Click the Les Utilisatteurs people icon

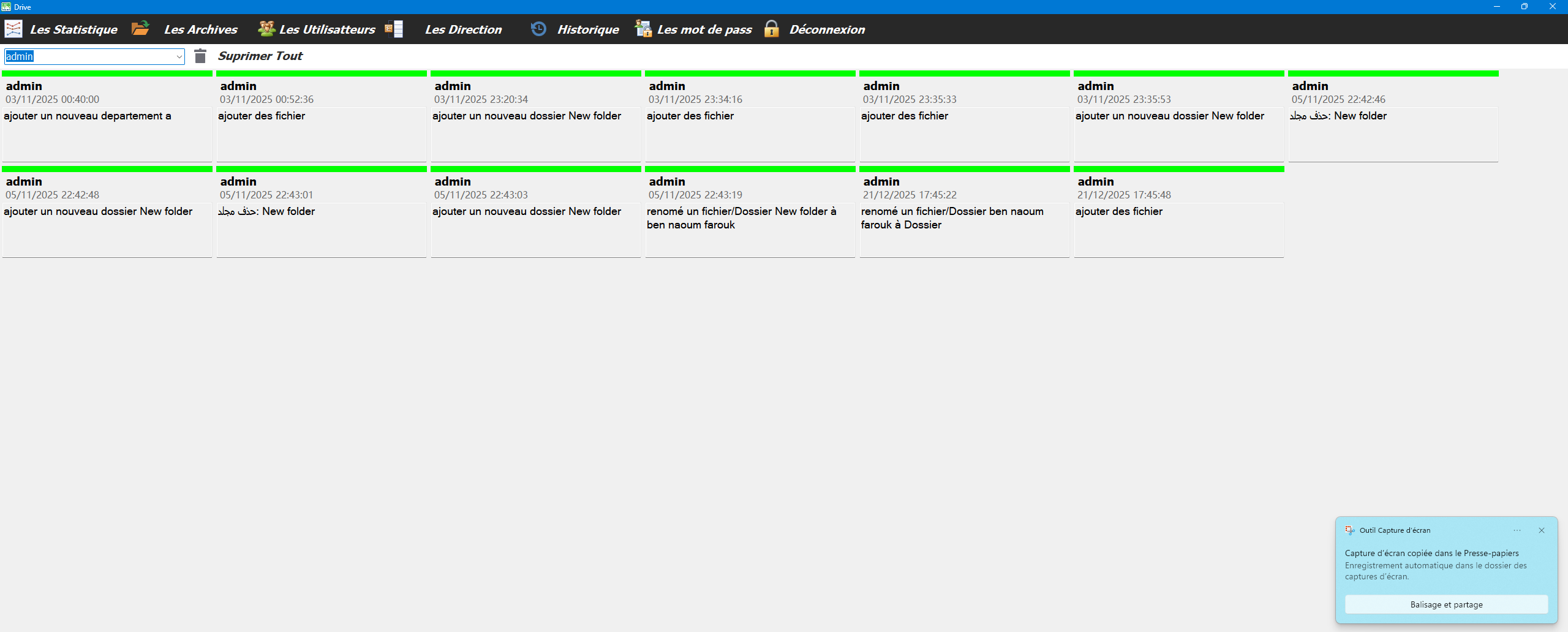[x=266, y=29]
